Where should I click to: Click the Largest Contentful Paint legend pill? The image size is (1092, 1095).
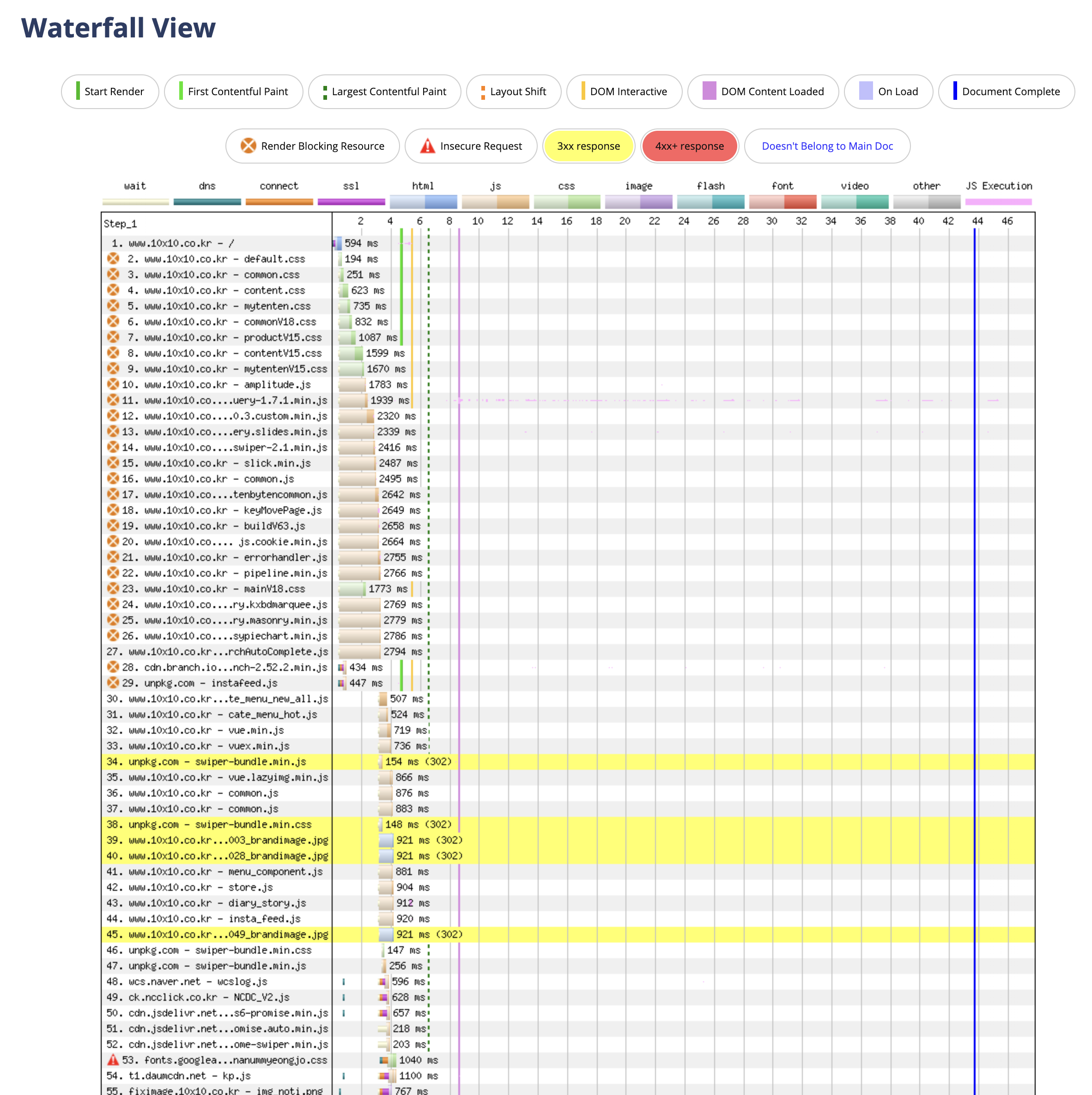click(384, 92)
